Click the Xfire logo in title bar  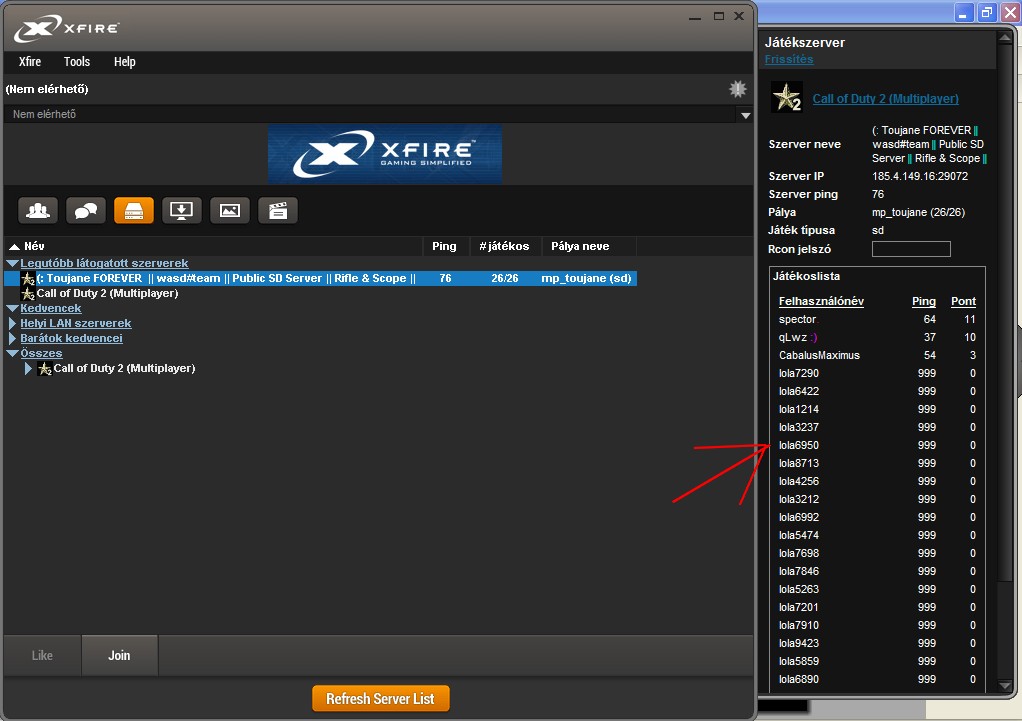click(x=67, y=28)
